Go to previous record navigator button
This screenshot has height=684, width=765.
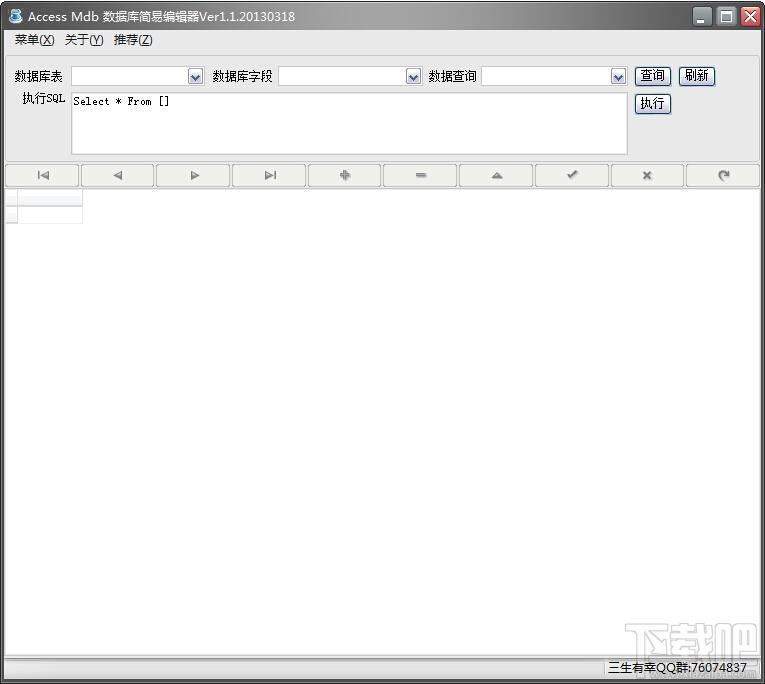pos(118,176)
